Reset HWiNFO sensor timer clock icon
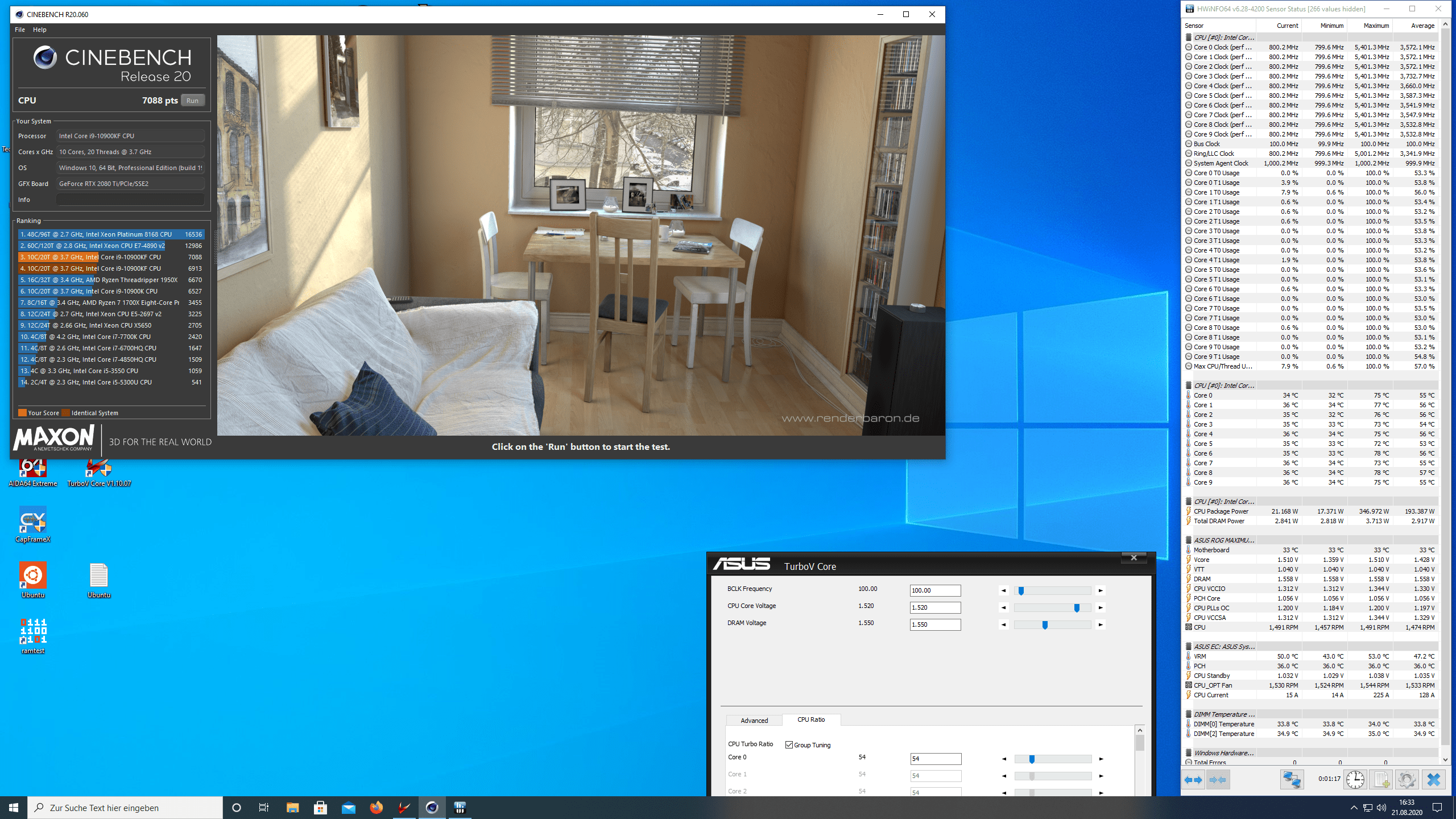The height and width of the screenshot is (819, 1456). [x=1355, y=780]
